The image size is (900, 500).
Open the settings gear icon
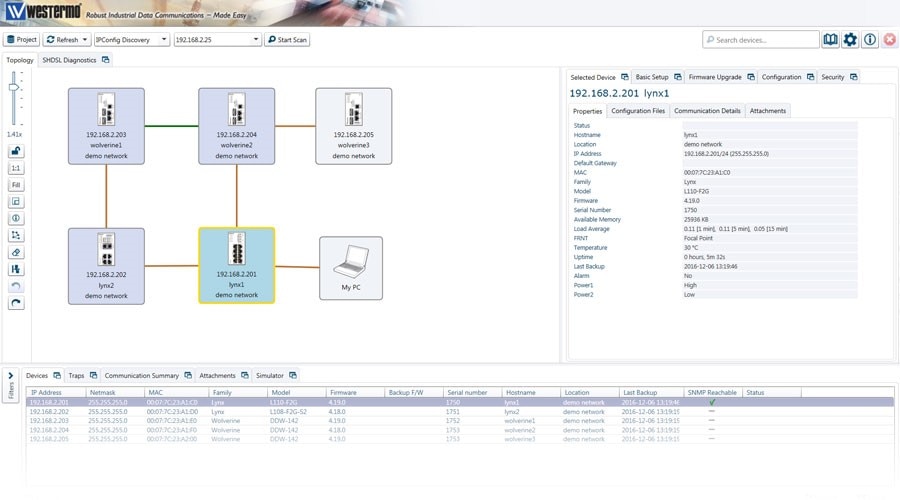click(850, 40)
